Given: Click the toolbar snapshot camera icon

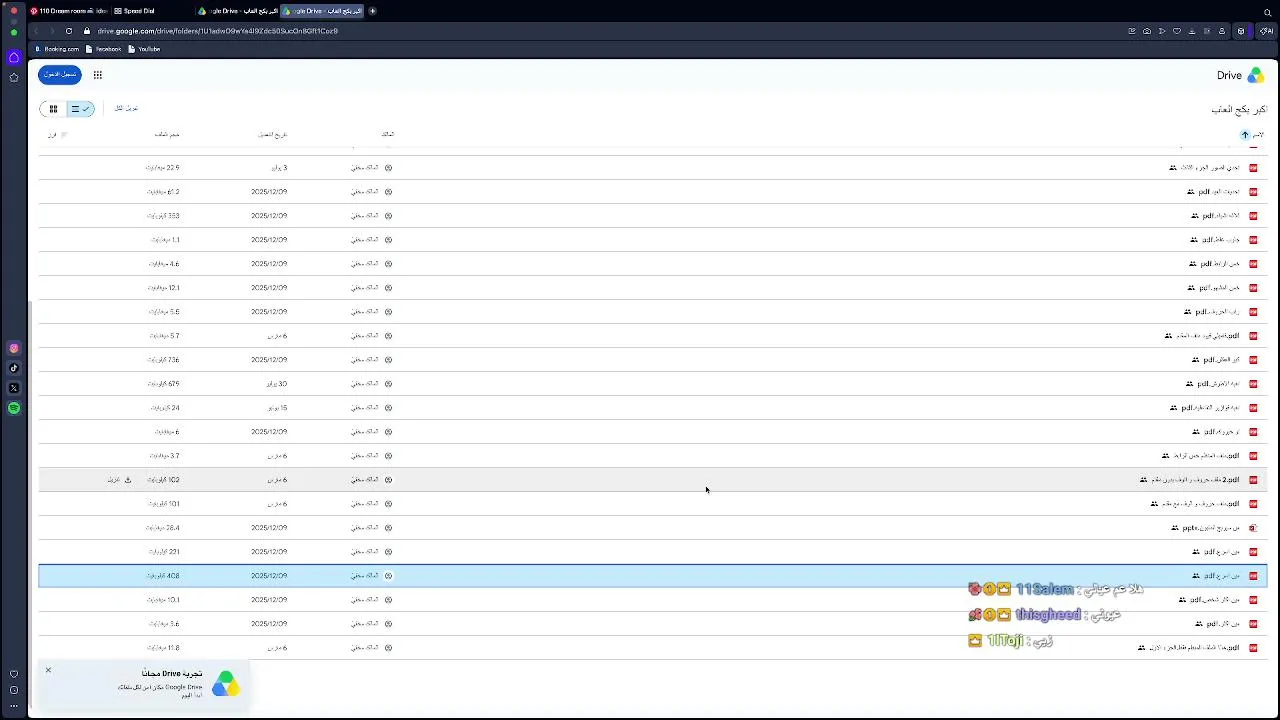Looking at the screenshot, I should click(1147, 31).
